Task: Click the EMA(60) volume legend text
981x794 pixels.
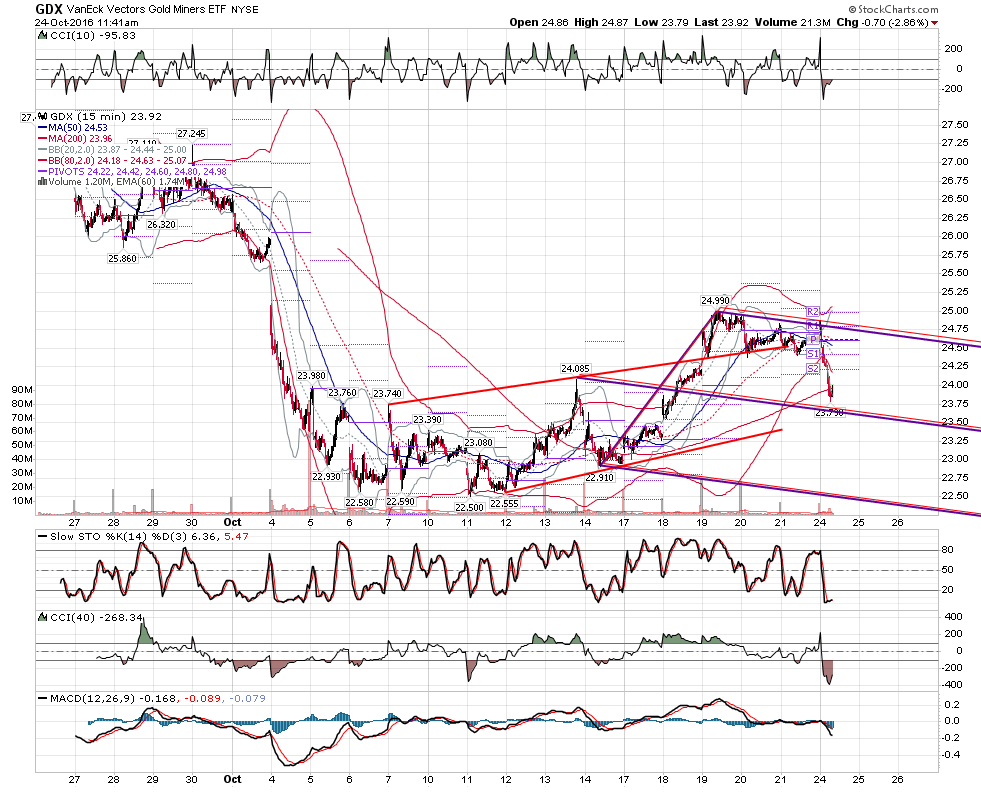Action: point(151,182)
